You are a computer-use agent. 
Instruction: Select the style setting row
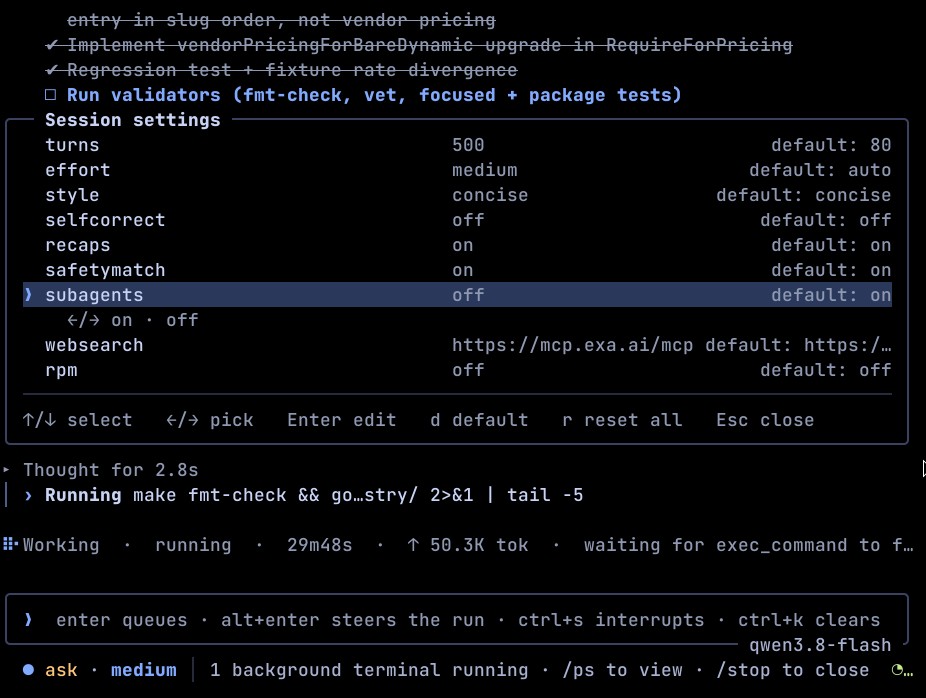pyautogui.click(x=457, y=195)
